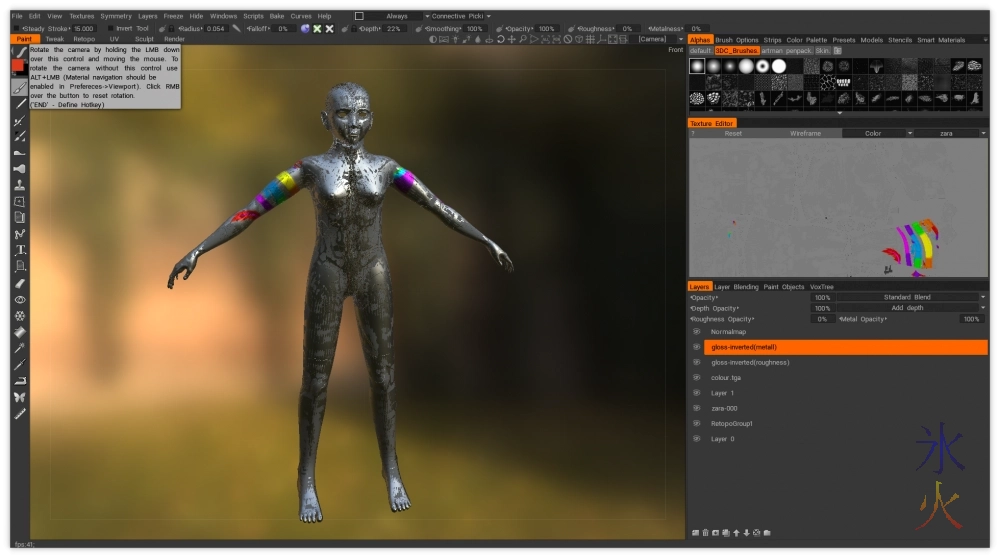This screenshot has height=558, width=1000.
Task: Select the stamp tool in left toolbar
Action: 19,185
